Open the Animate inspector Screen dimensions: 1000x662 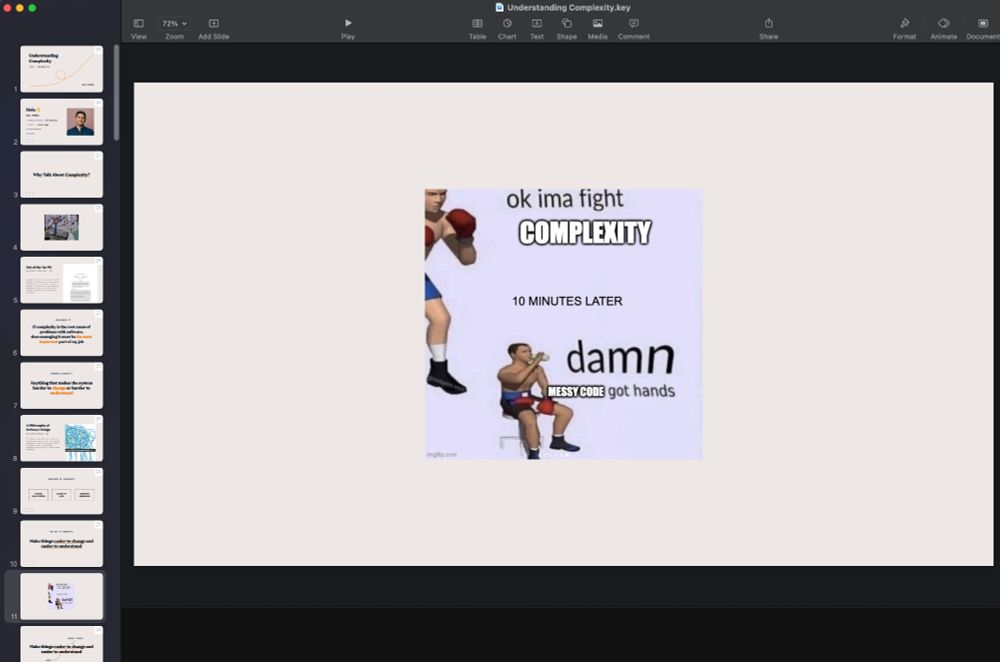tap(944, 28)
